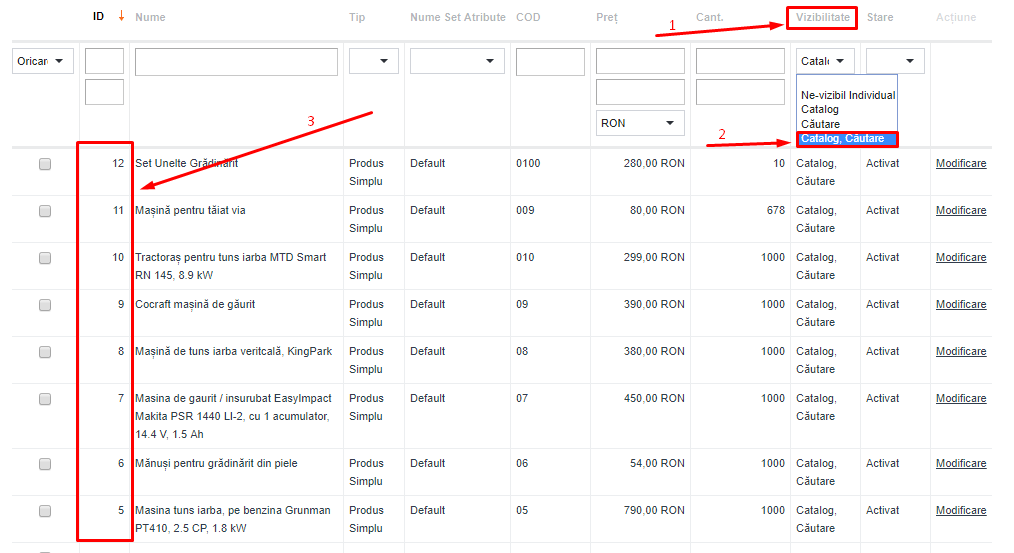Focus the COD filter field
The image size is (1014, 553).
tap(550, 61)
